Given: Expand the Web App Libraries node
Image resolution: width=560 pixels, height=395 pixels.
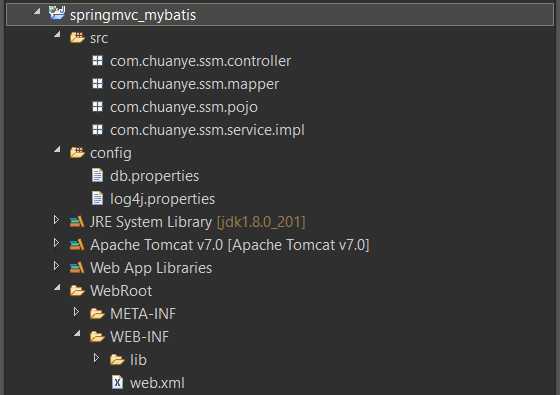Looking at the screenshot, I should (x=56, y=265).
